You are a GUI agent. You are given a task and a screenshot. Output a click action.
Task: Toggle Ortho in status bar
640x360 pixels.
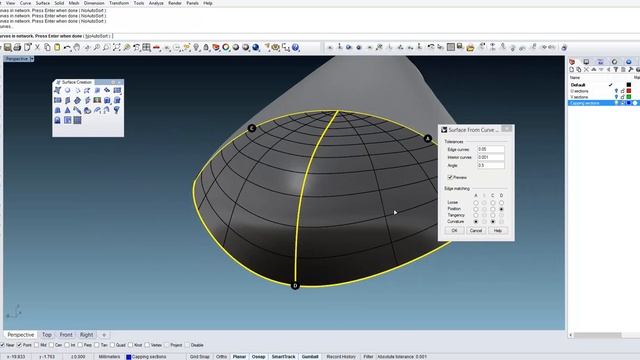(x=221, y=357)
